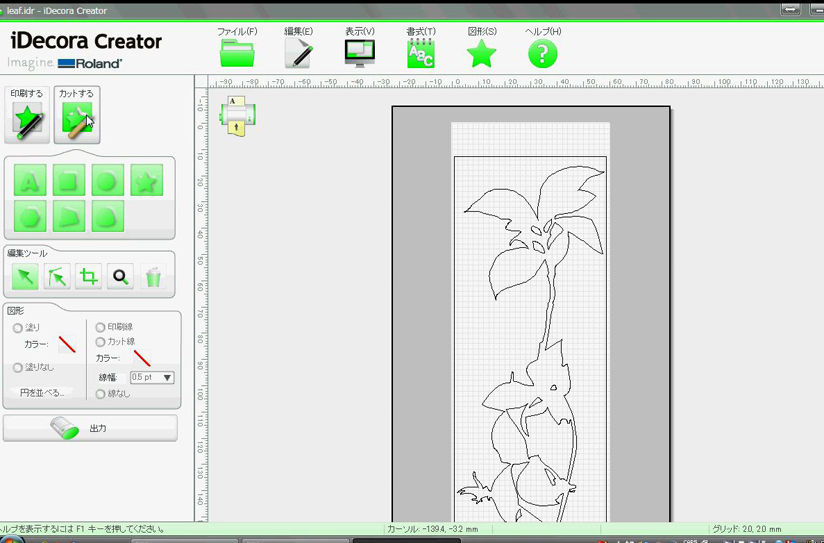
Task: Select the magnifier zoom tool
Action: coord(121,277)
